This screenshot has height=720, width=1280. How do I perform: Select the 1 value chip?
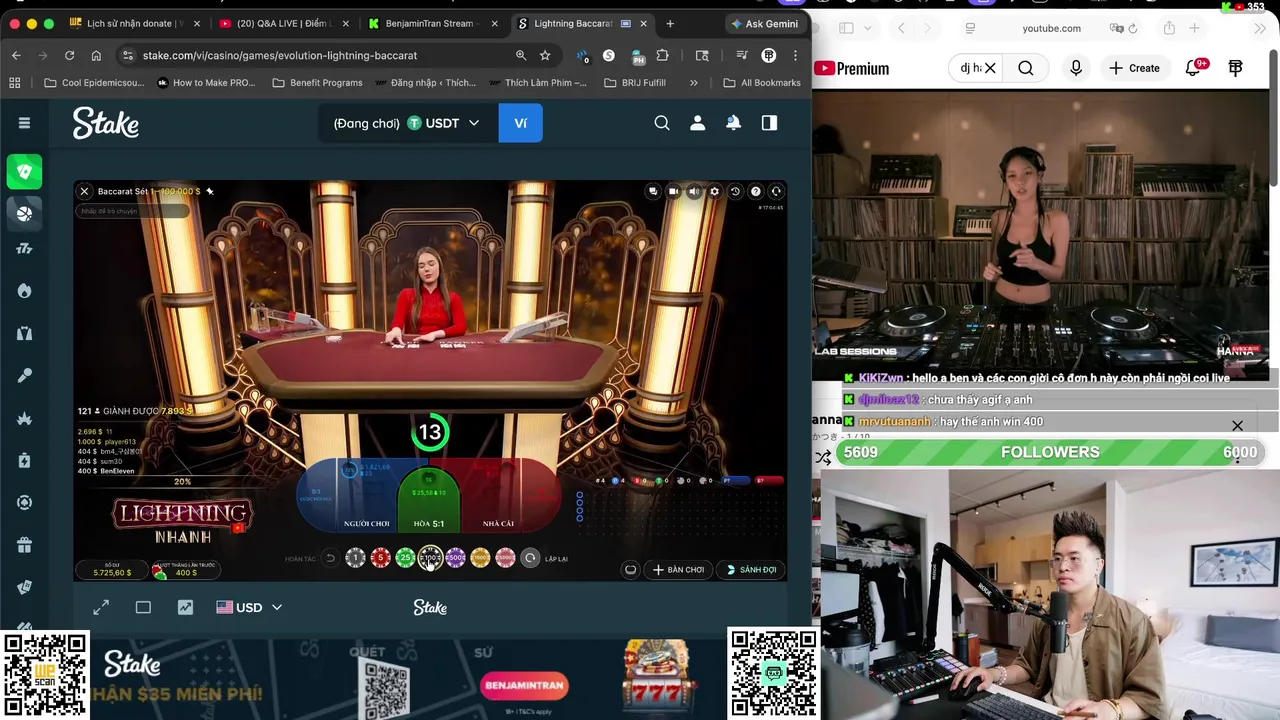[355, 558]
